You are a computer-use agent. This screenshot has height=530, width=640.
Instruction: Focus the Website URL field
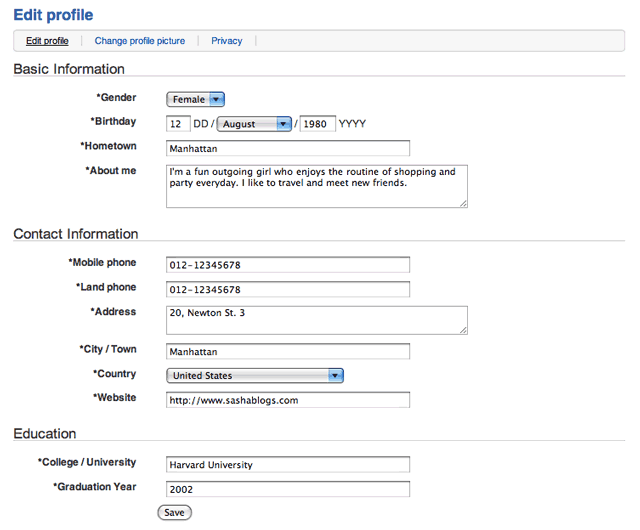point(288,400)
